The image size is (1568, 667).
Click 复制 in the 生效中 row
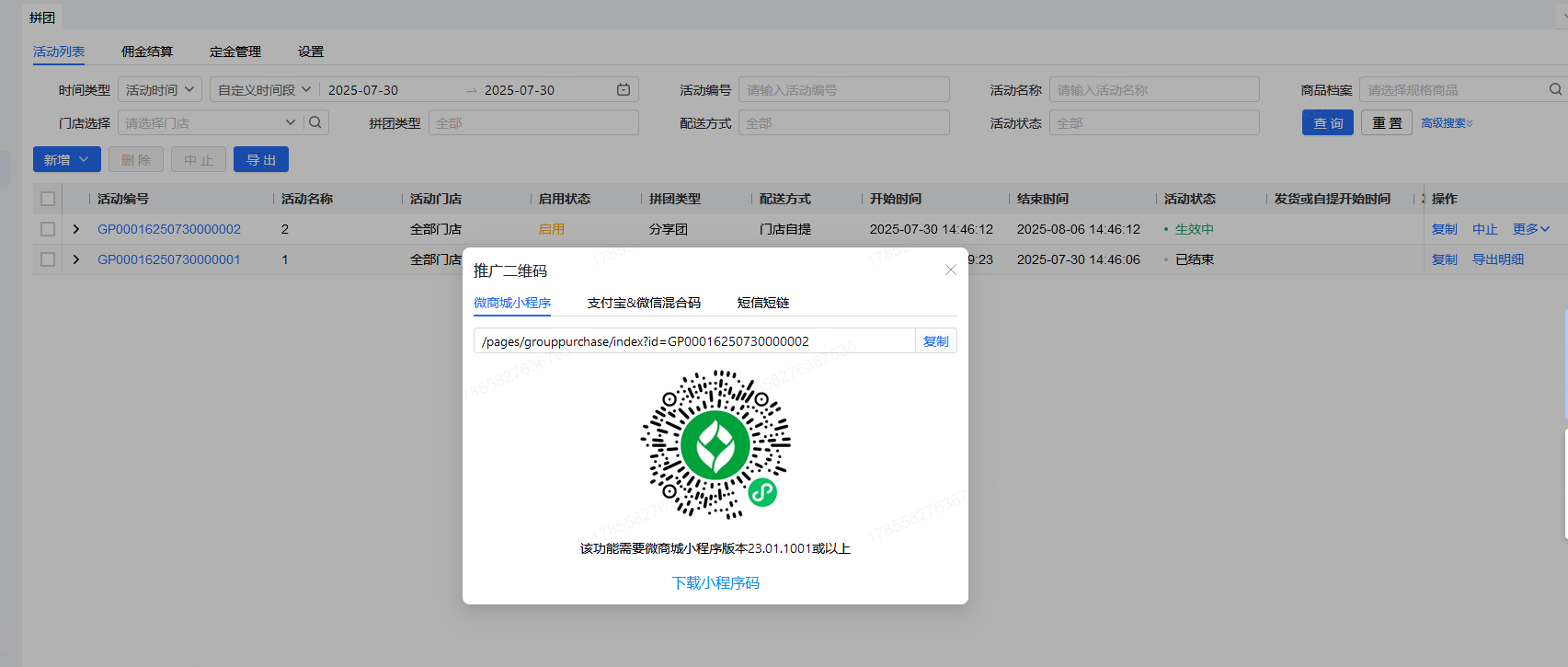click(1445, 229)
